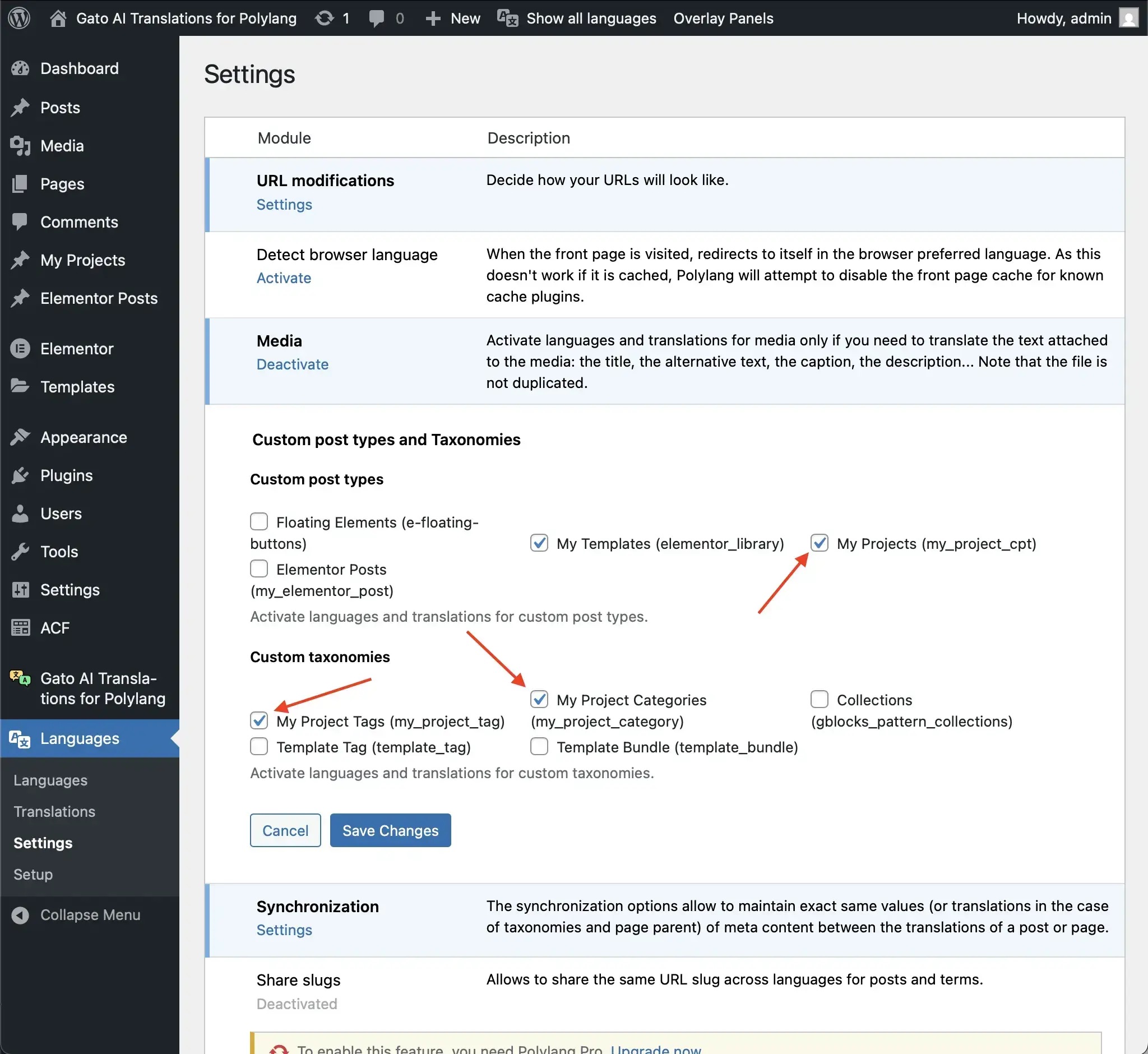Image resolution: width=1148 pixels, height=1054 pixels.
Task: Click the Gato AI Translations plugin icon
Action: [20, 679]
